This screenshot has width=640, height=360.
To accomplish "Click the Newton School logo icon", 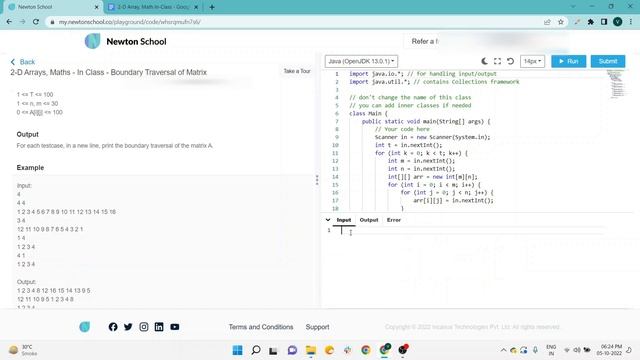I will point(92,41).
